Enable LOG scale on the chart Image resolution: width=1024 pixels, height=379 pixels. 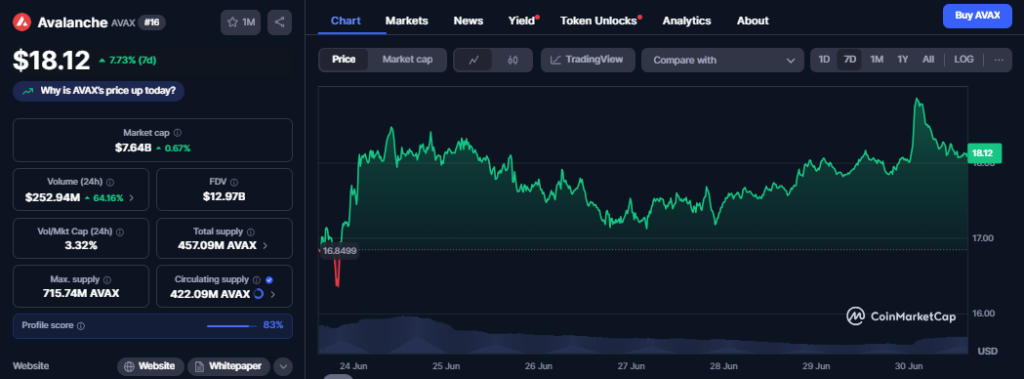[x=963, y=59]
